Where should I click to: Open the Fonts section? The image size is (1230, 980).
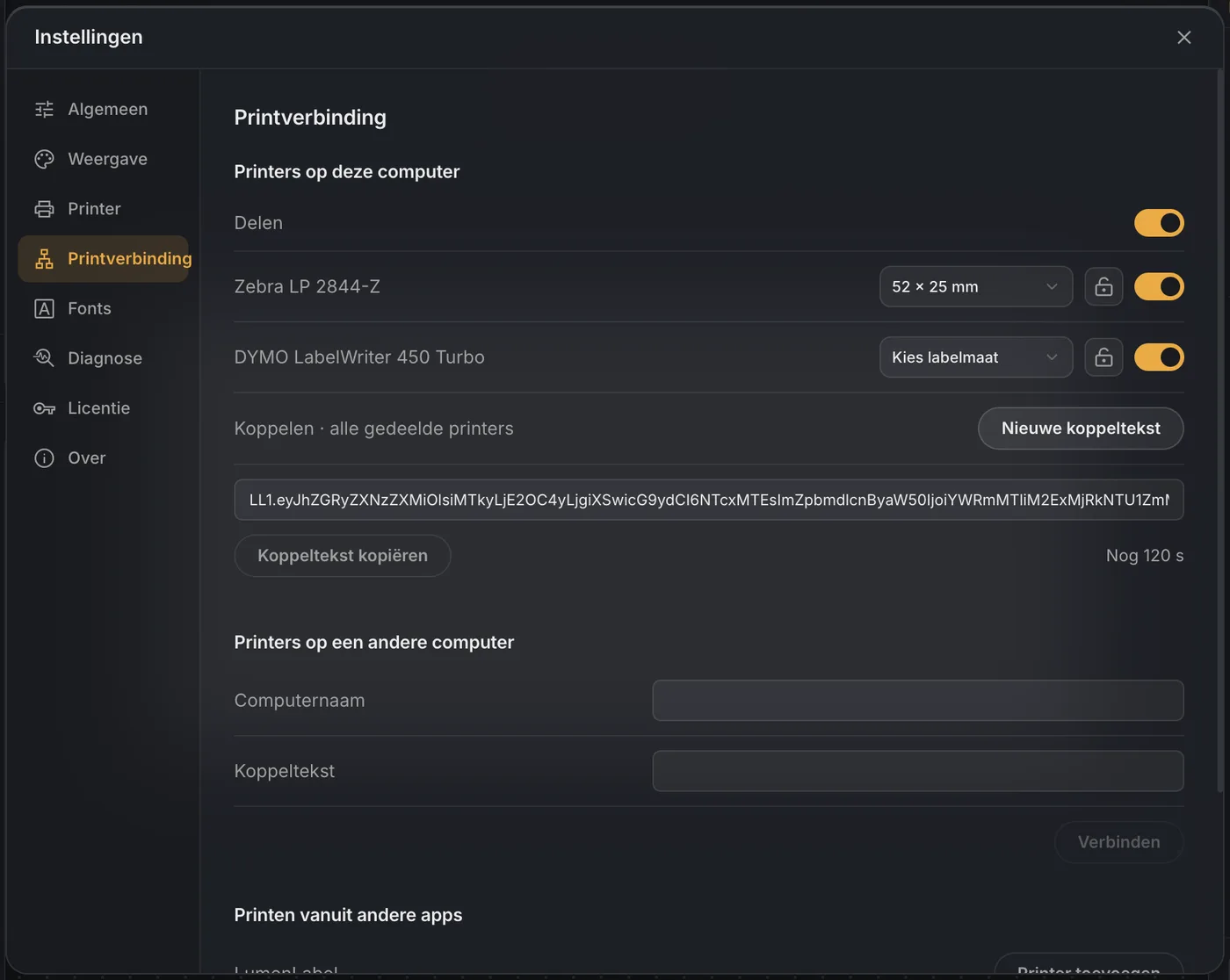(x=104, y=308)
